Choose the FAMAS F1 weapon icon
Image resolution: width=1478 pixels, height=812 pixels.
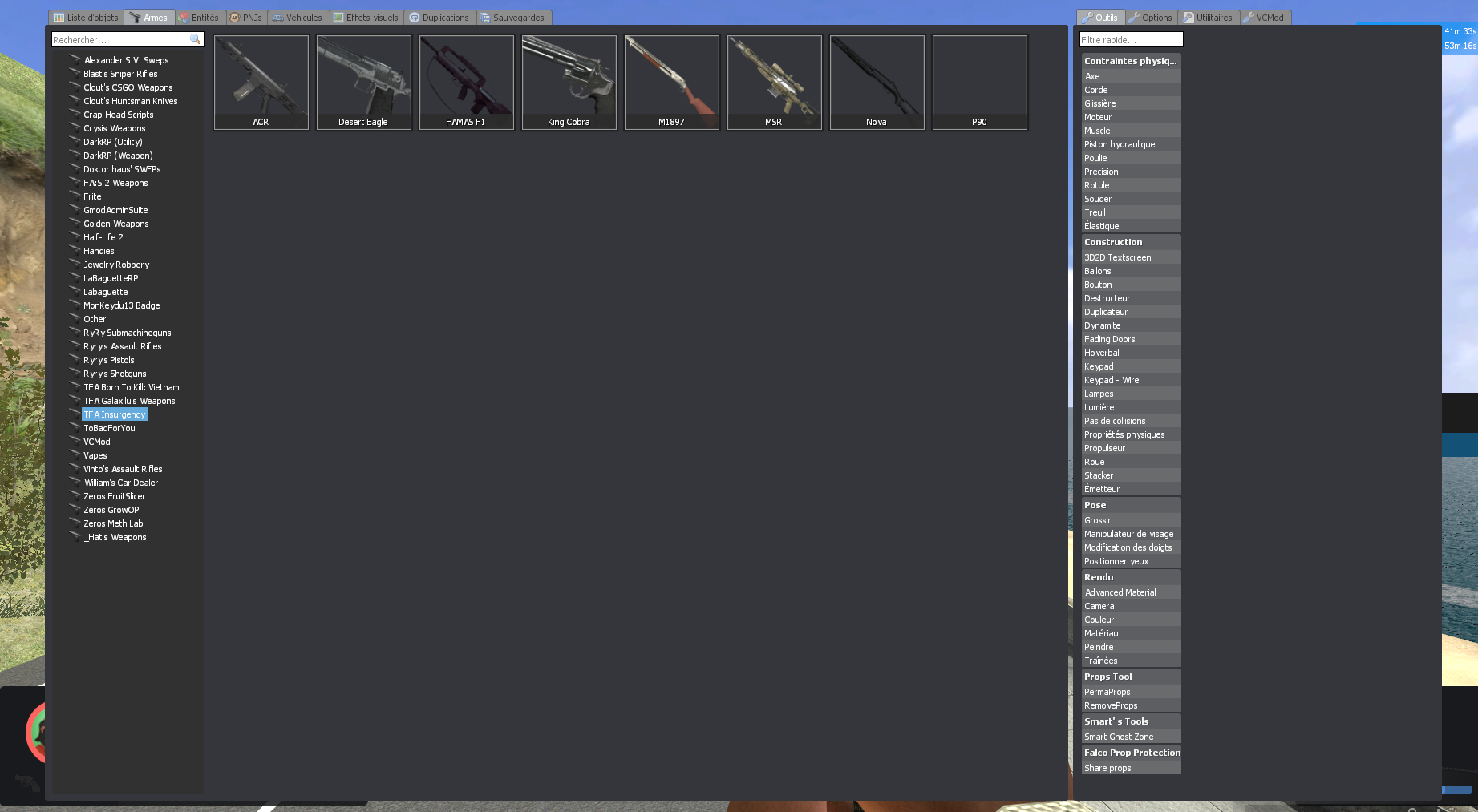click(466, 82)
